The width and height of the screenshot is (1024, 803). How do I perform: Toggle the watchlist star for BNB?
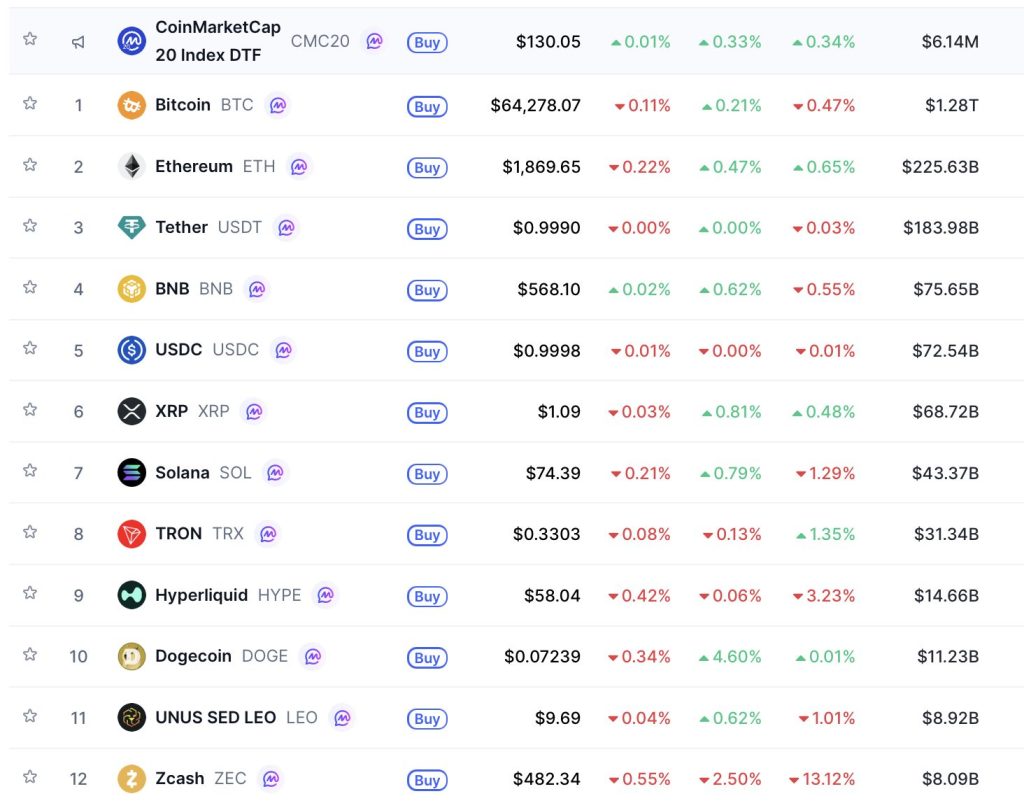29,287
